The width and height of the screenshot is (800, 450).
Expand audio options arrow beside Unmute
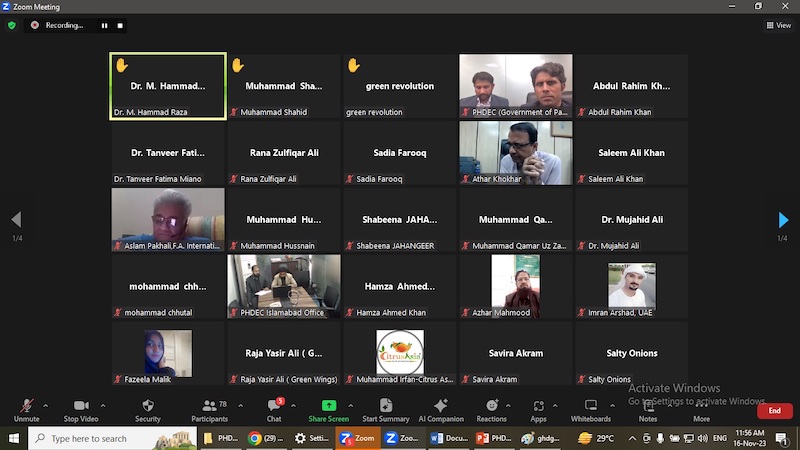click(x=45, y=406)
